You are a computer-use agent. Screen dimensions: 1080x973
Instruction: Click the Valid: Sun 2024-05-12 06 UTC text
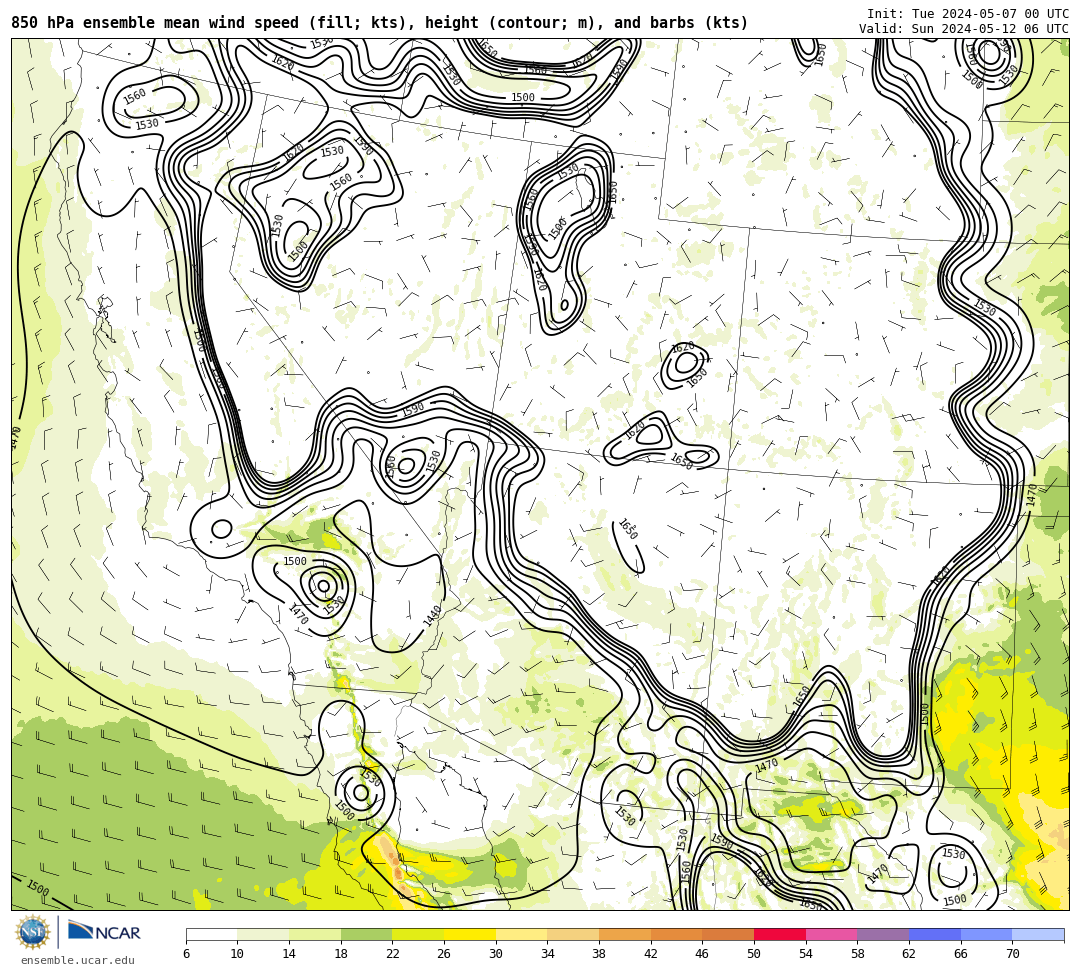point(964,29)
